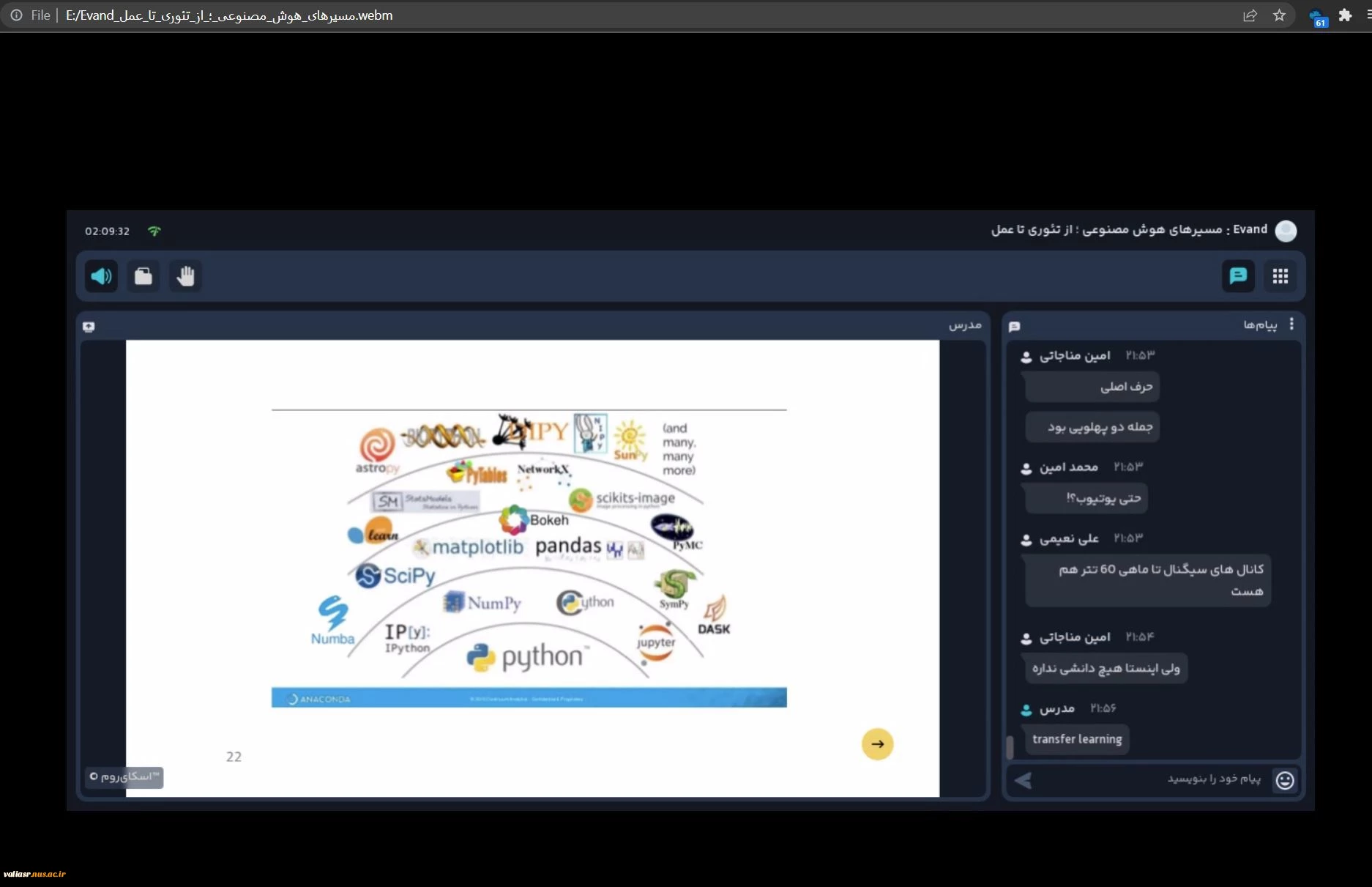The image size is (1372, 887).
Task: Click the transfer learning message bubble
Action: tap(1077, 739)
